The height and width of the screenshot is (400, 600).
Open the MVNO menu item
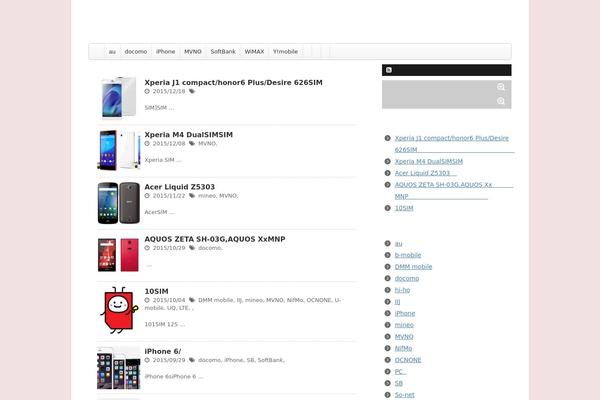[193, 52]
